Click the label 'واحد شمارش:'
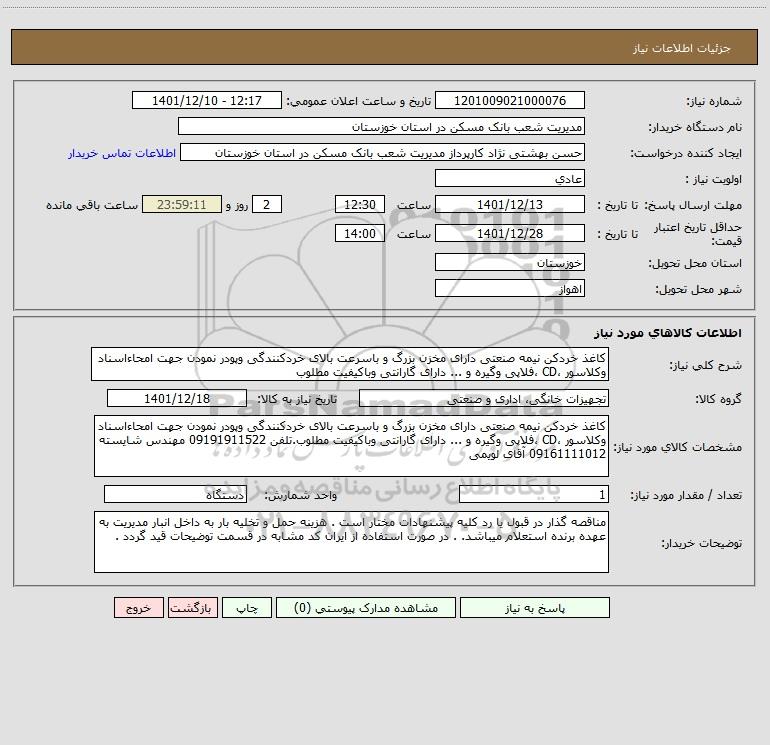The height and width of the screenshot is (745, 770). point(301,496)
